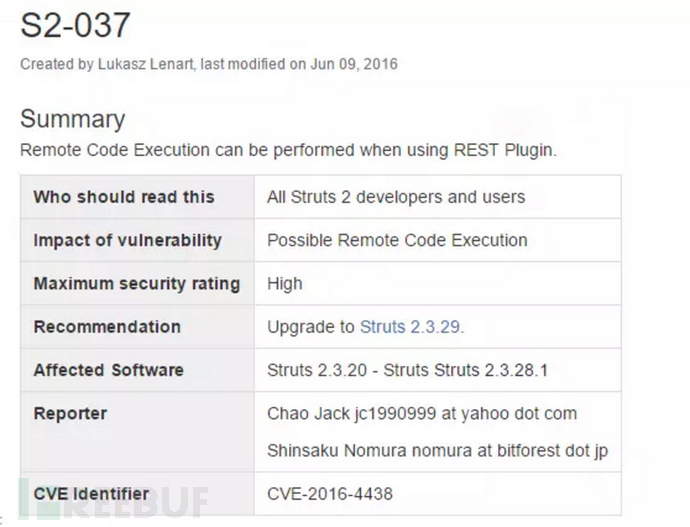The image size is (690, 527).
Task: Click the S2-037 page title
Action: (x=75, y=27)
